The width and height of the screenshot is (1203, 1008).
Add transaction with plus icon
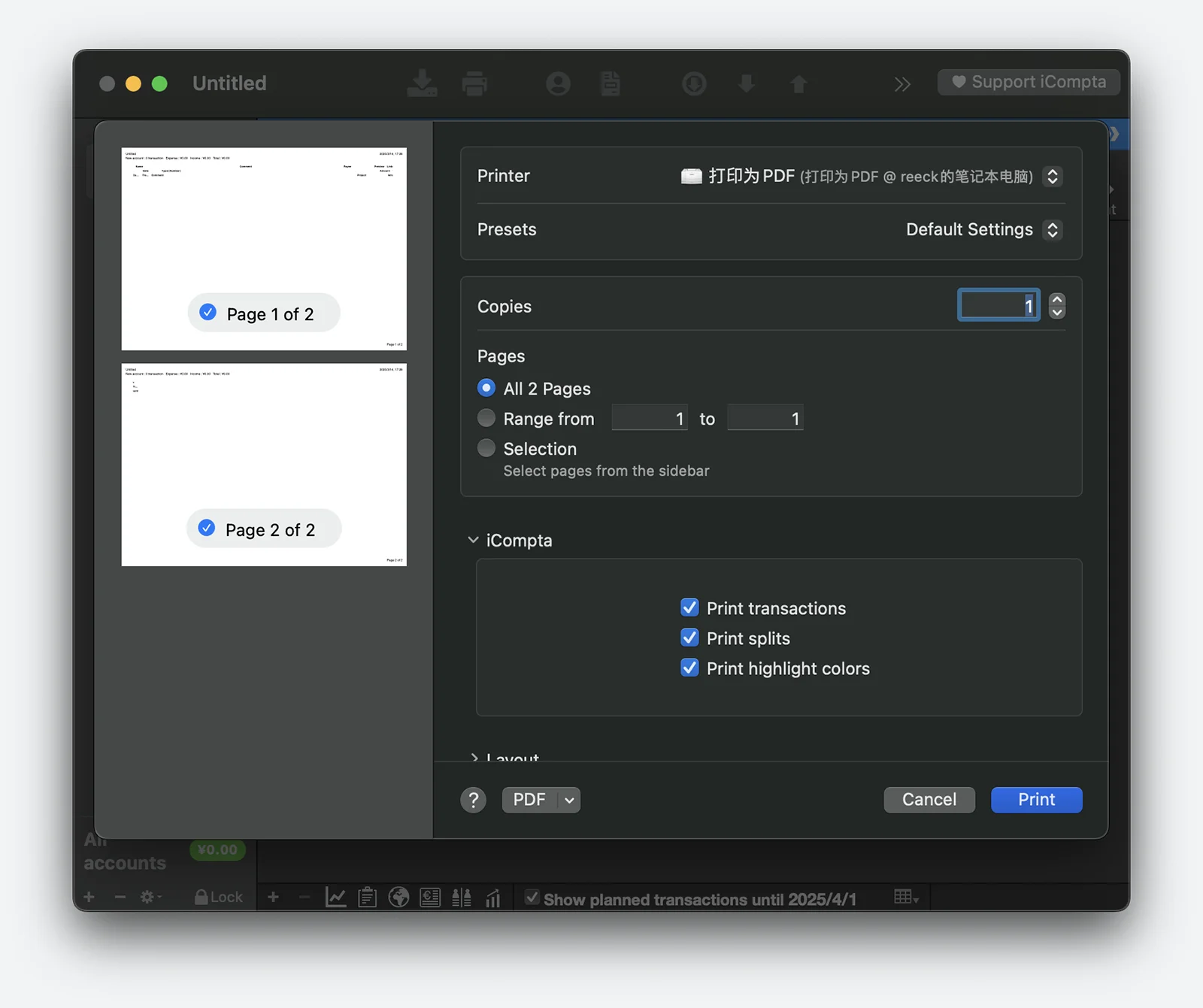(274, 897)
